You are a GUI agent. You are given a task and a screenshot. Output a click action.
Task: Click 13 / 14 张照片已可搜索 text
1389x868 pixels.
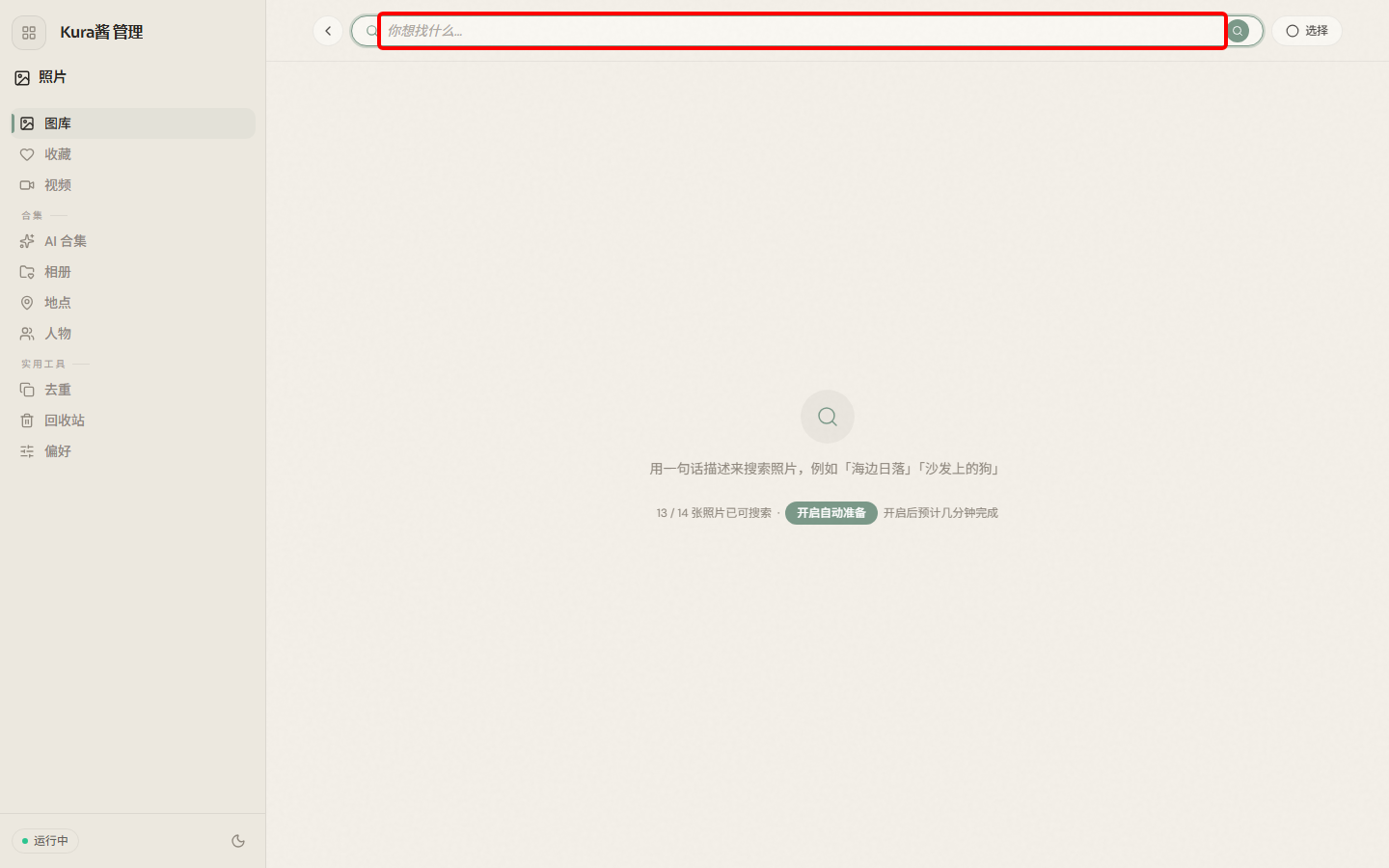714,513
